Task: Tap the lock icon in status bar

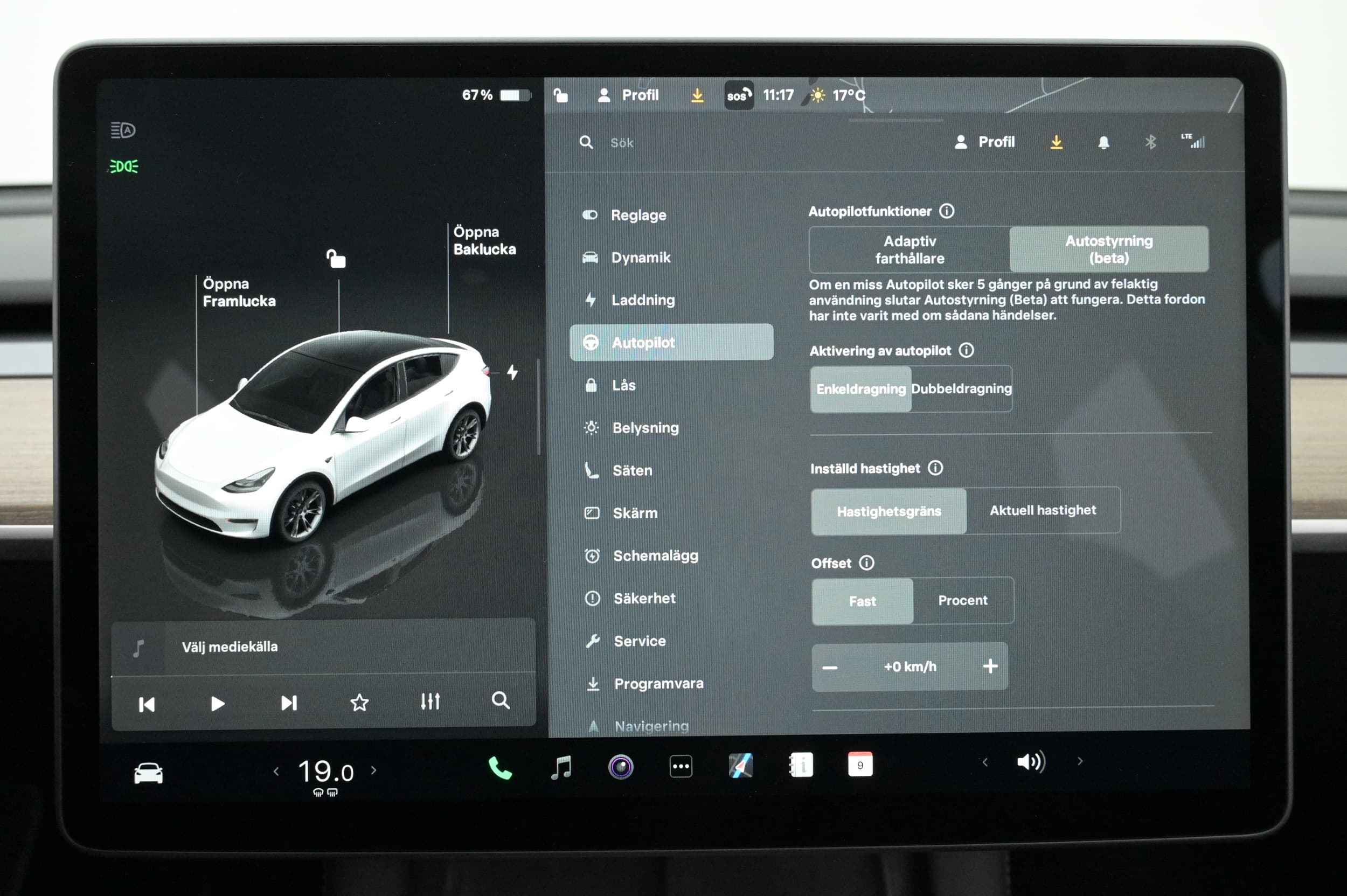Action: tap(561, 95)
